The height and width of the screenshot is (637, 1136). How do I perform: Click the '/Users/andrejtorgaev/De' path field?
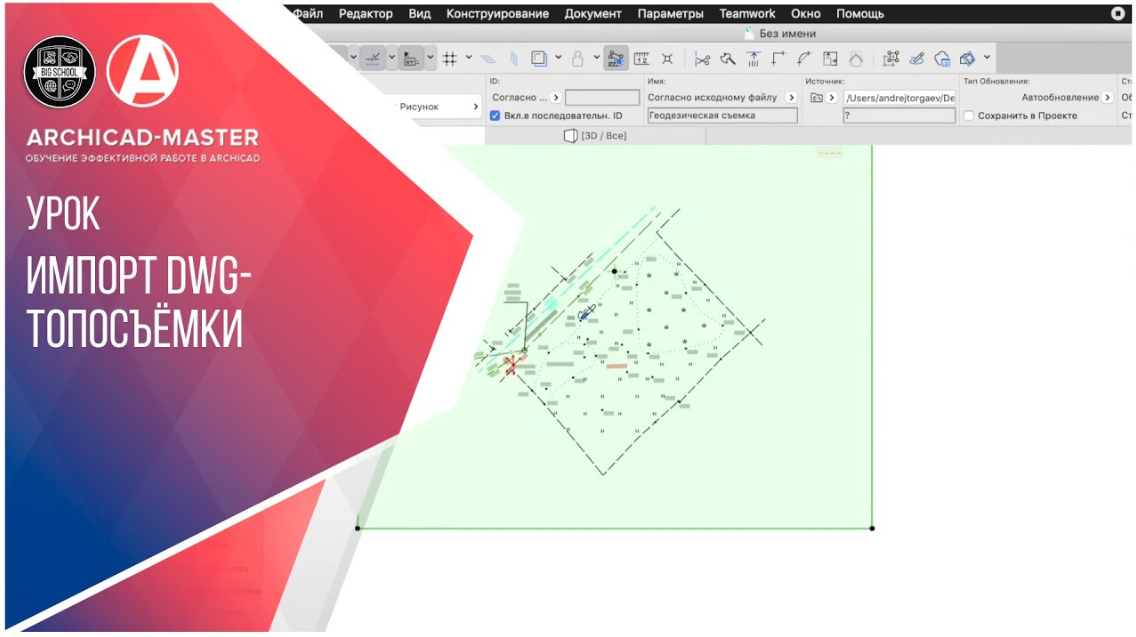tap(899, 97)
